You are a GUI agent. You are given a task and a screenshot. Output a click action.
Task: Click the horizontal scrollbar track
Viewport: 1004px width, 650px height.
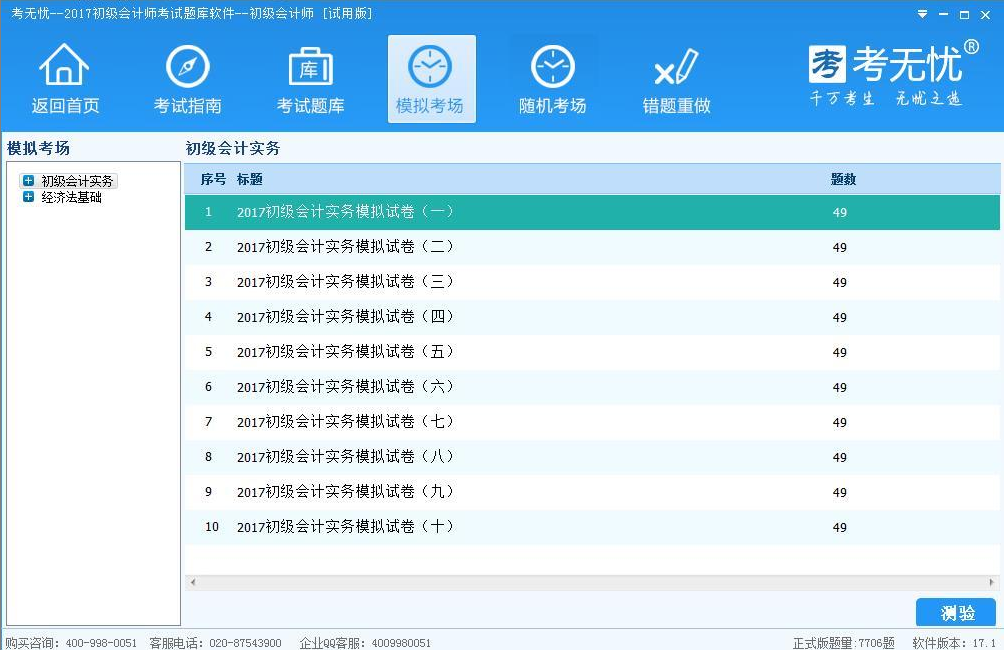tap(592, 582)
